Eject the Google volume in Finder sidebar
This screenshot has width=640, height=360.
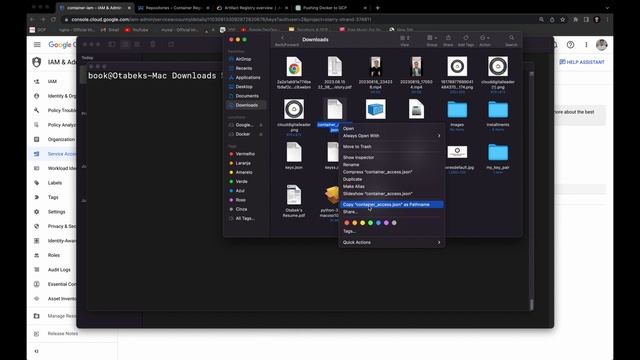pos(261,125)
